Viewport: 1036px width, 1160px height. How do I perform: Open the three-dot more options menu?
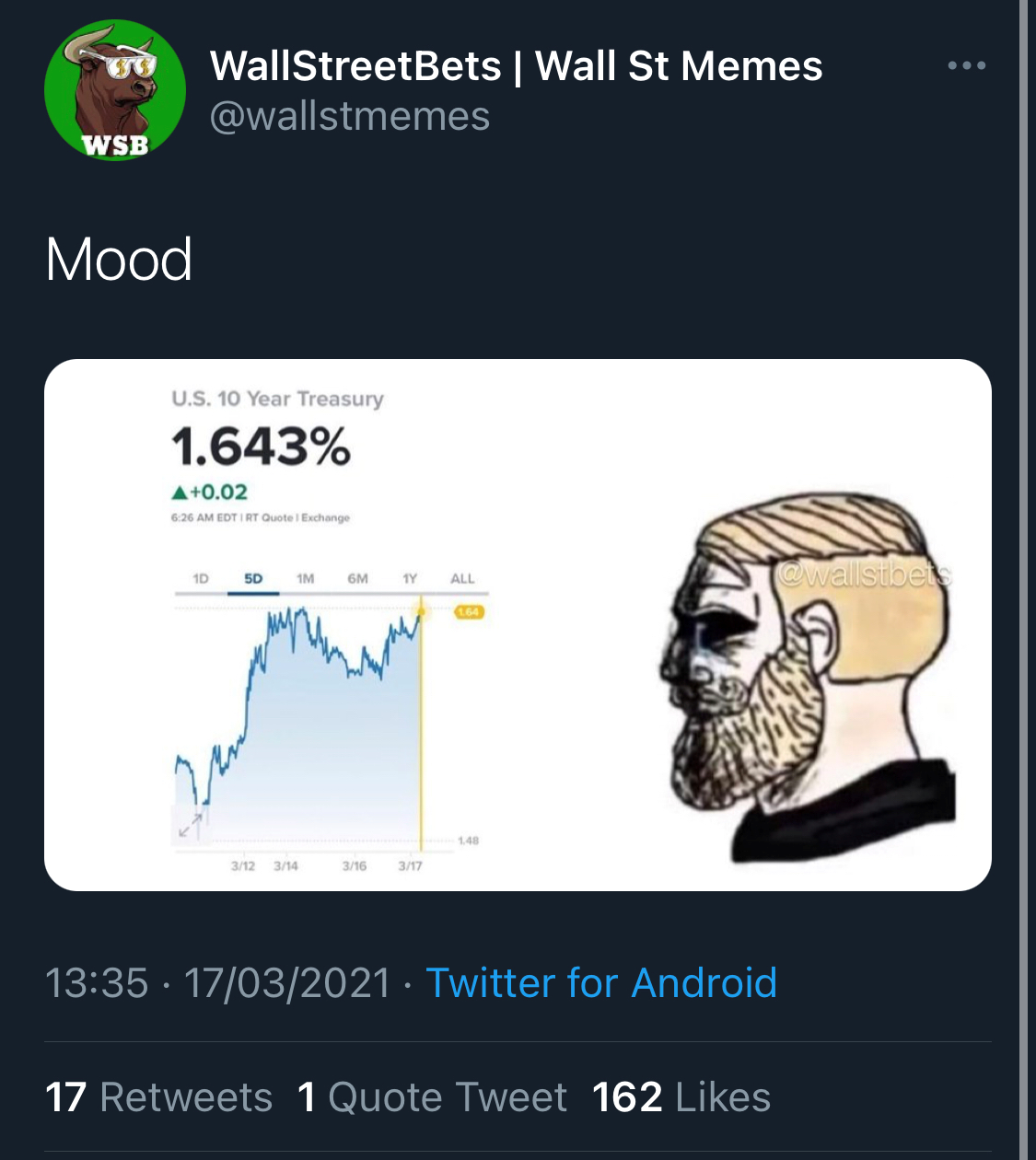point(967,65)
